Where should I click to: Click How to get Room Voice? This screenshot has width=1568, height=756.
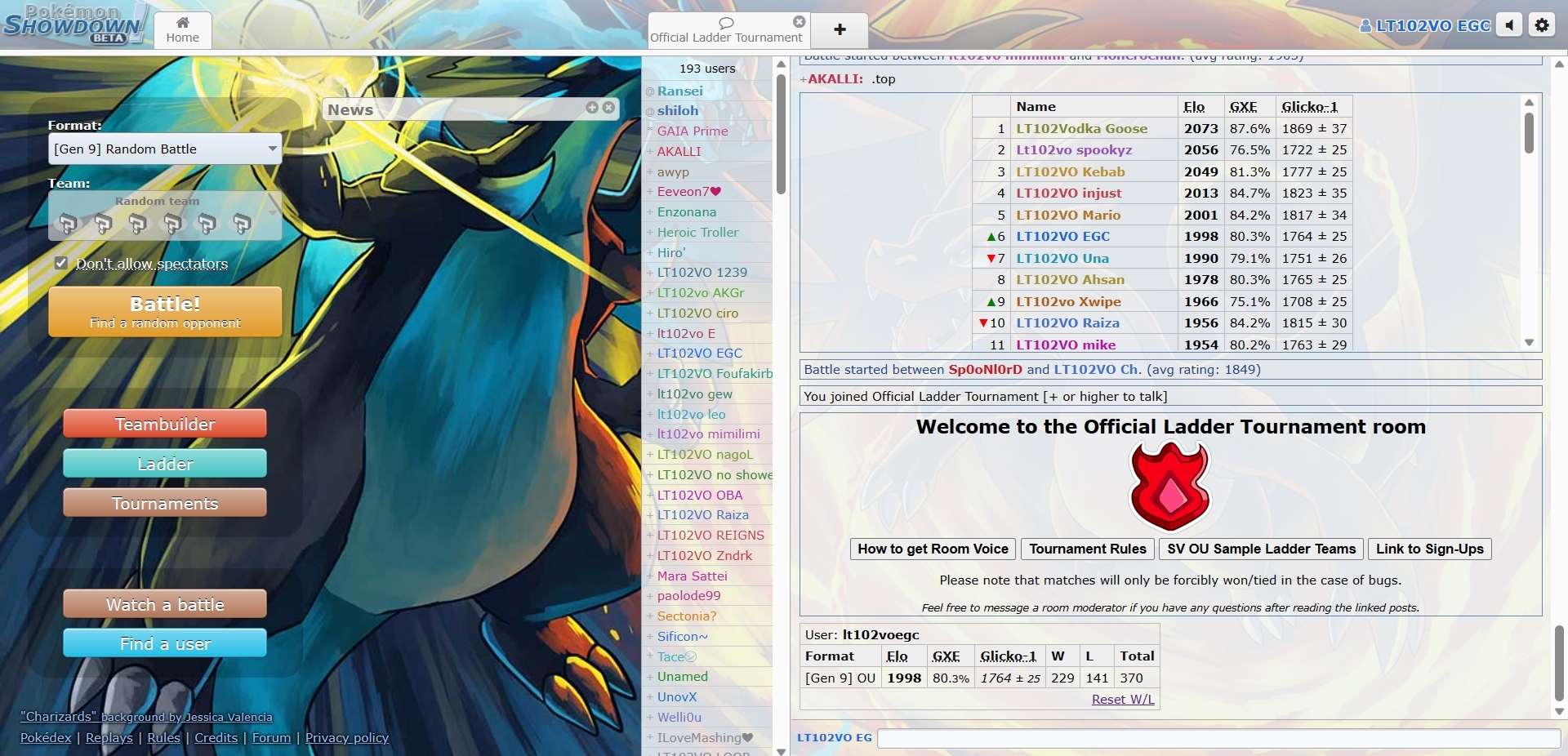pos(933,549)
